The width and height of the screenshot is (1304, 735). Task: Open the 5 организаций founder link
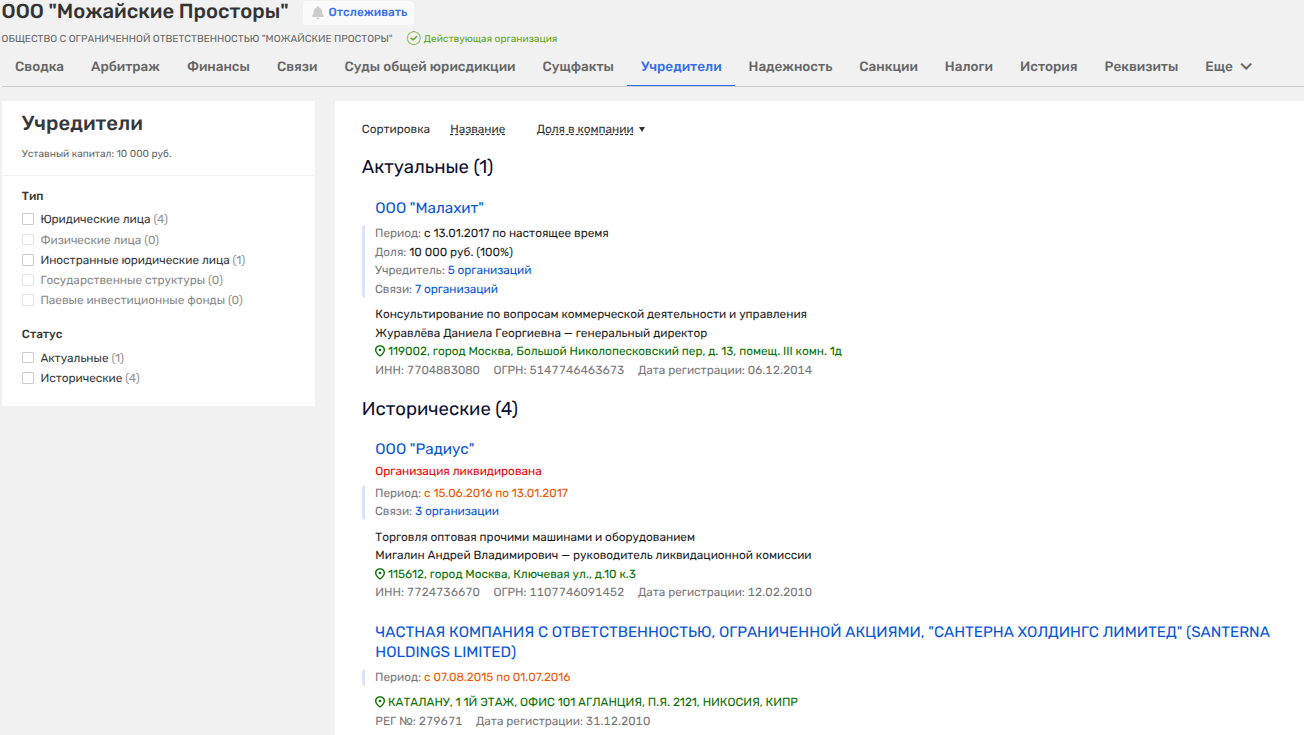pyautogui.click(x=489, y=270)
